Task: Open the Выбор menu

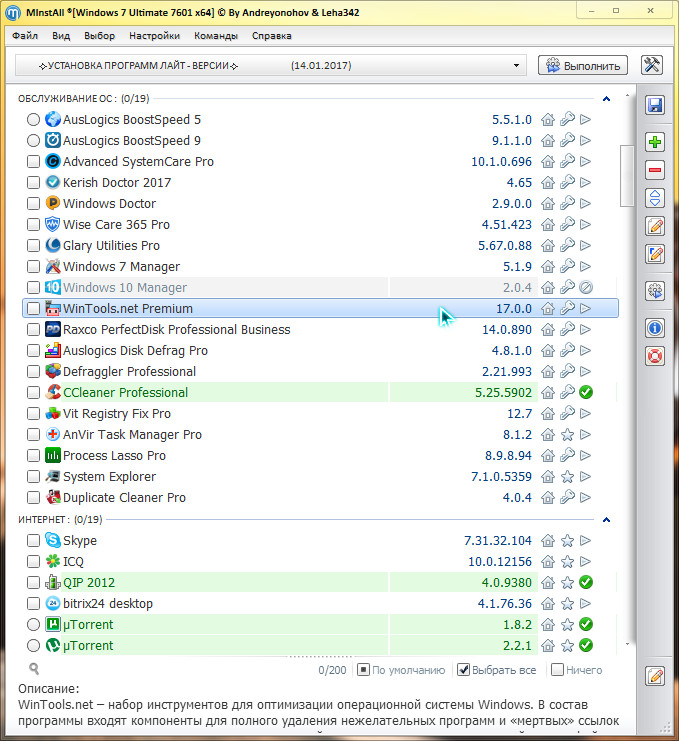Action: tap(99, 36)
